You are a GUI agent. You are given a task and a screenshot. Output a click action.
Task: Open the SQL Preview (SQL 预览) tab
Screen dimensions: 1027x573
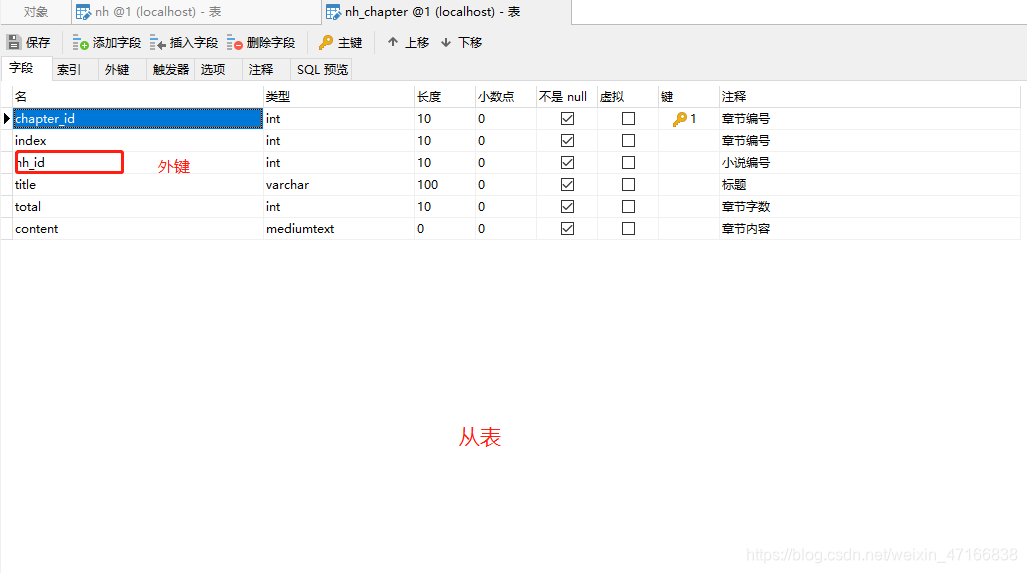(x=322, y=69)
